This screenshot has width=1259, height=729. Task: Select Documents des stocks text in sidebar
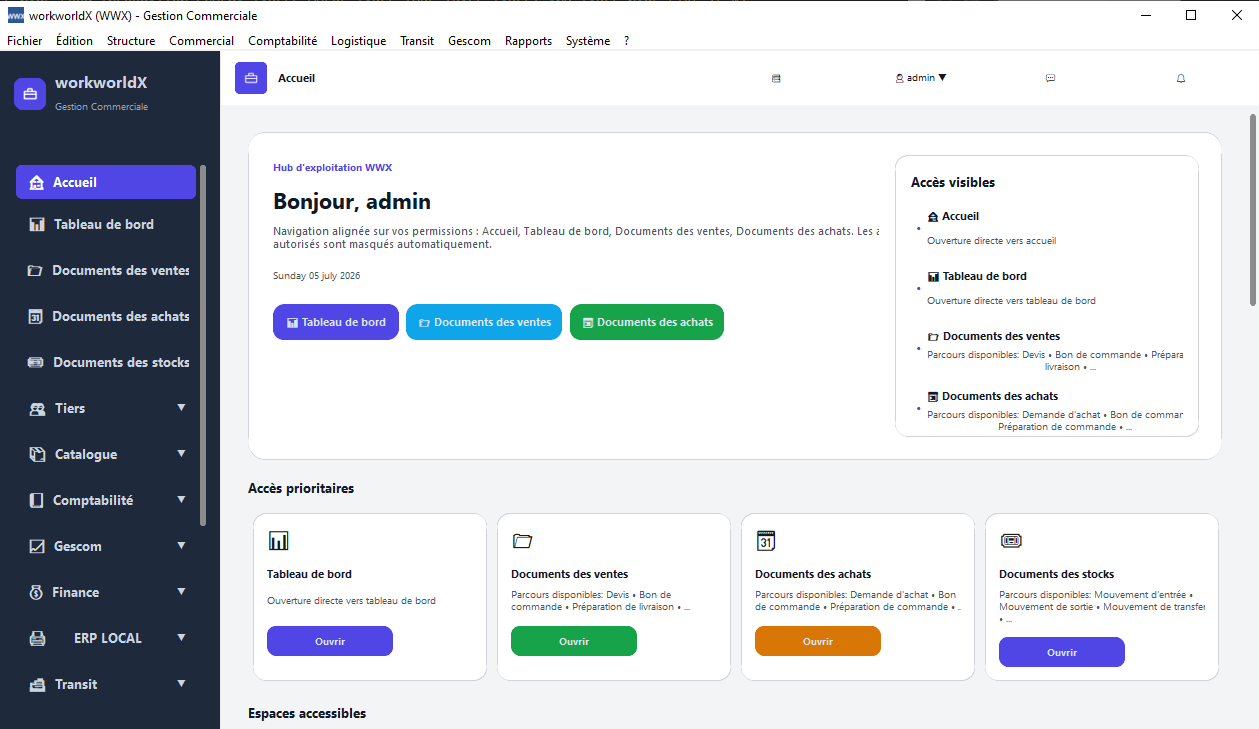pos(121,363)
